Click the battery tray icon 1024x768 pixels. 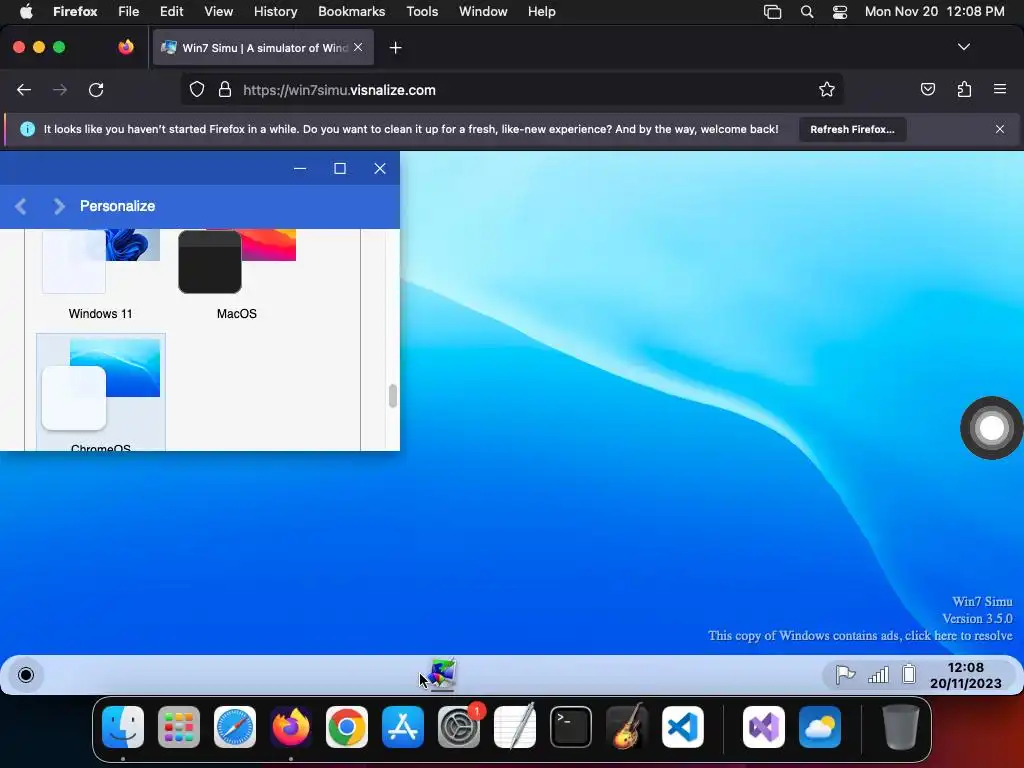(909, 674)
